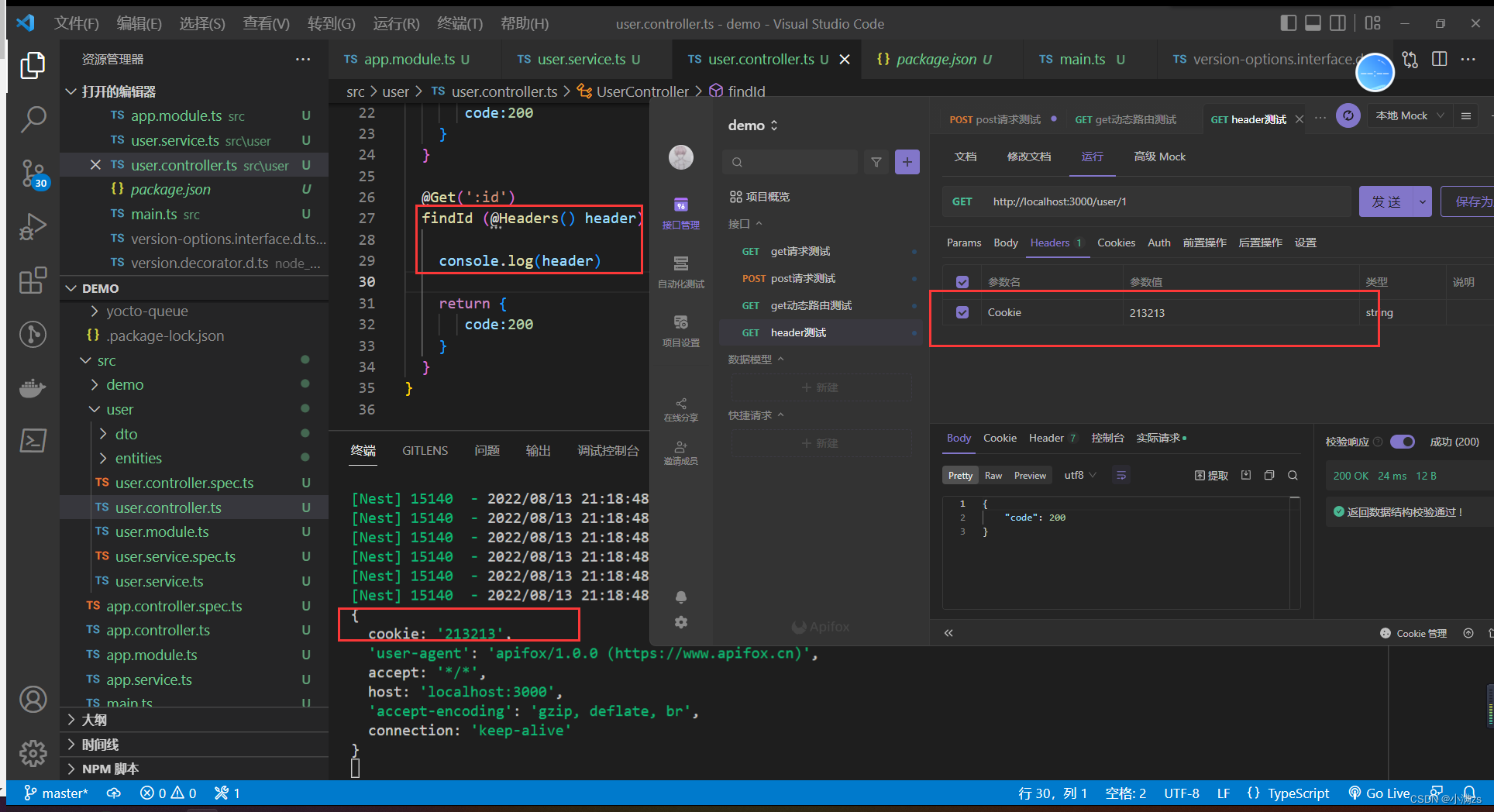The width and height of the screenshot is (1494, 812).
Task: Toggle the 校验响应 switch off
Action: pyautogui.click(x=1403, y=442)
